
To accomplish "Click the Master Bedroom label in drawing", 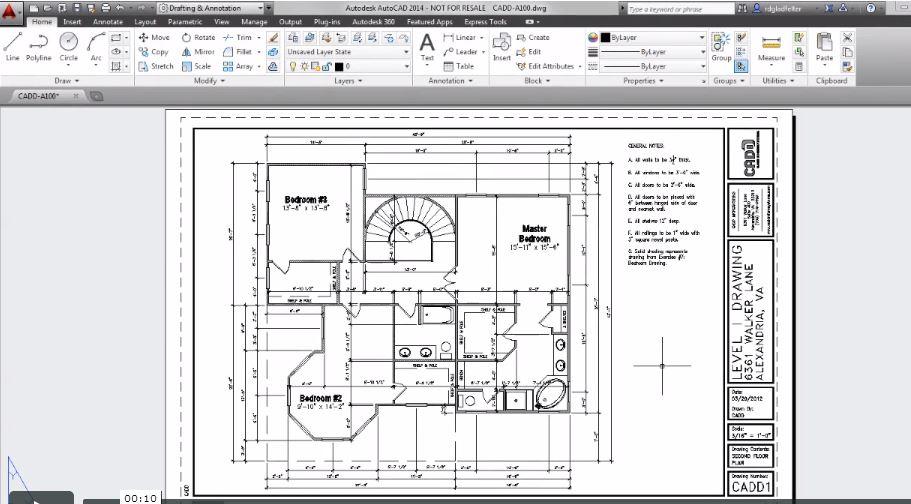I will [x=534, y=234].
